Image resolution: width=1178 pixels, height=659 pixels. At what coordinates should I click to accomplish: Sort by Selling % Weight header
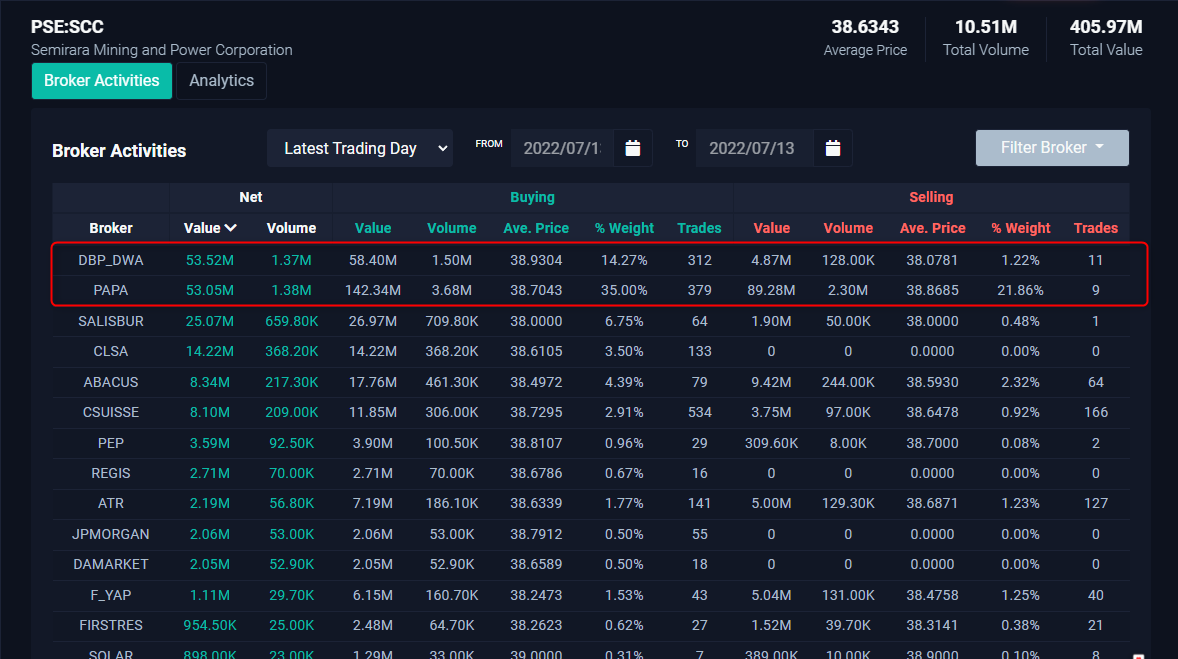tap(1020, 228)
